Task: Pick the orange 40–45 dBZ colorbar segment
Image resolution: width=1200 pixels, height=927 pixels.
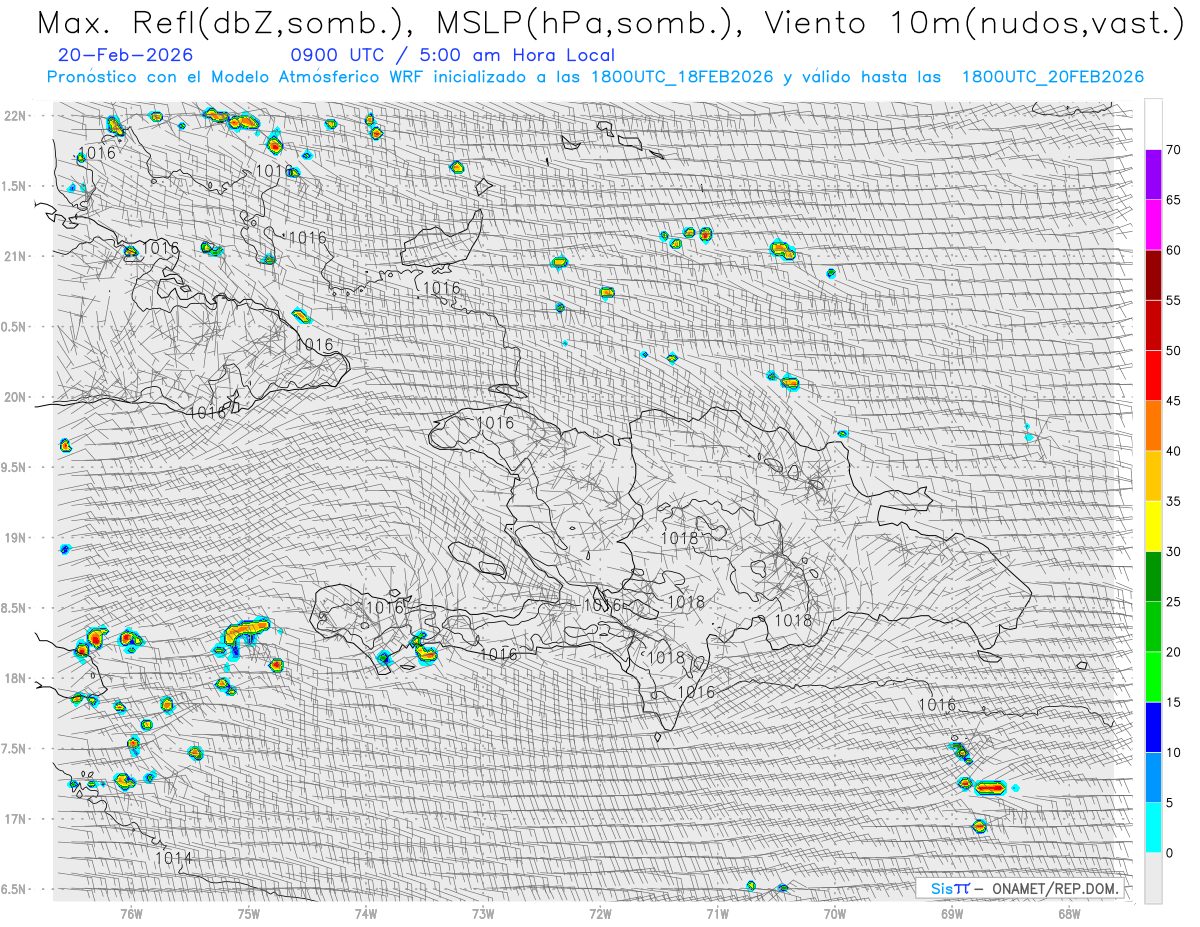Action: click(1153, 426)
